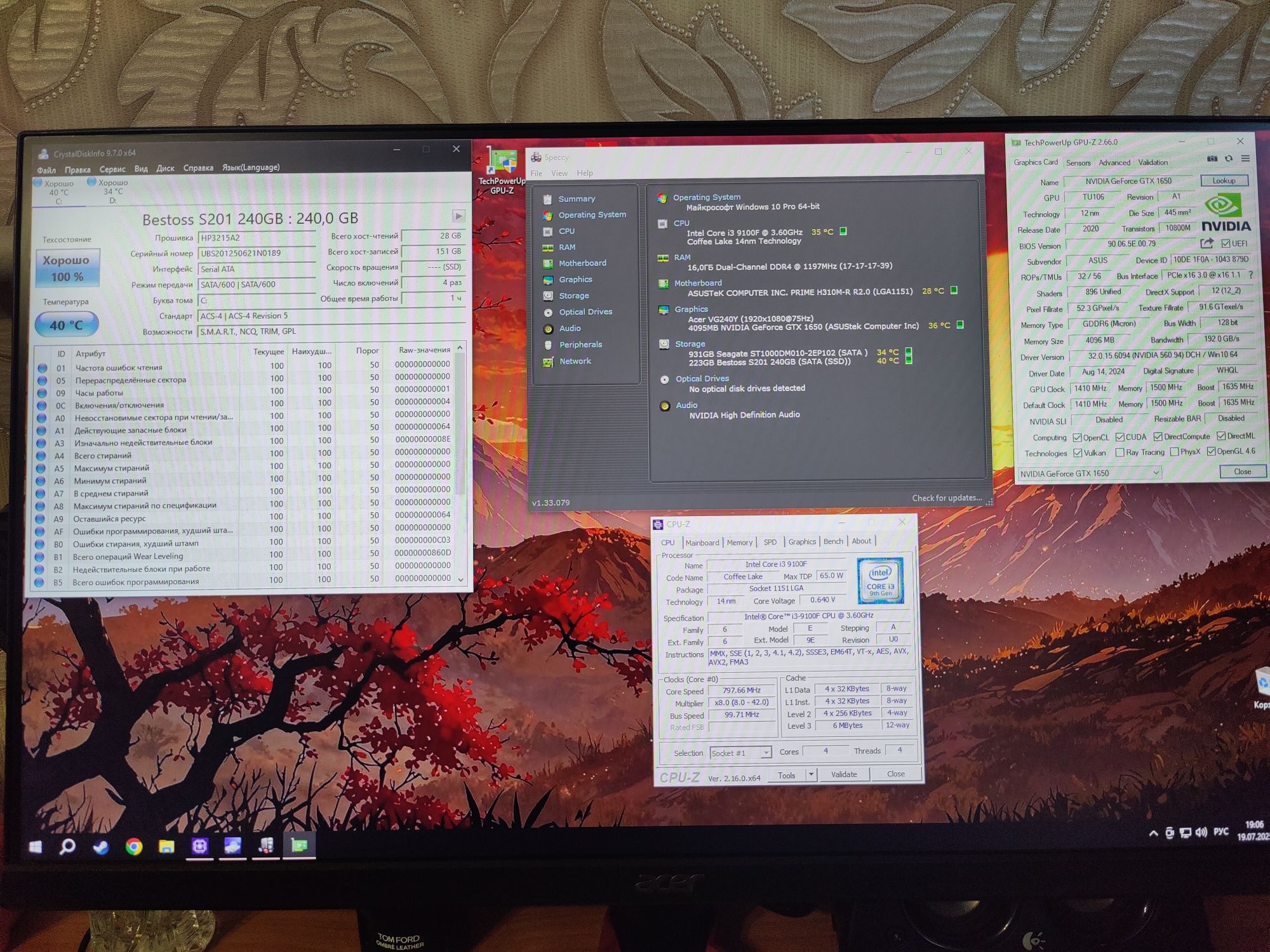Click Check for updates link in Speccy
This screenshot has height=952, width=1270.
pyautogui.click(x=947, y=498)
